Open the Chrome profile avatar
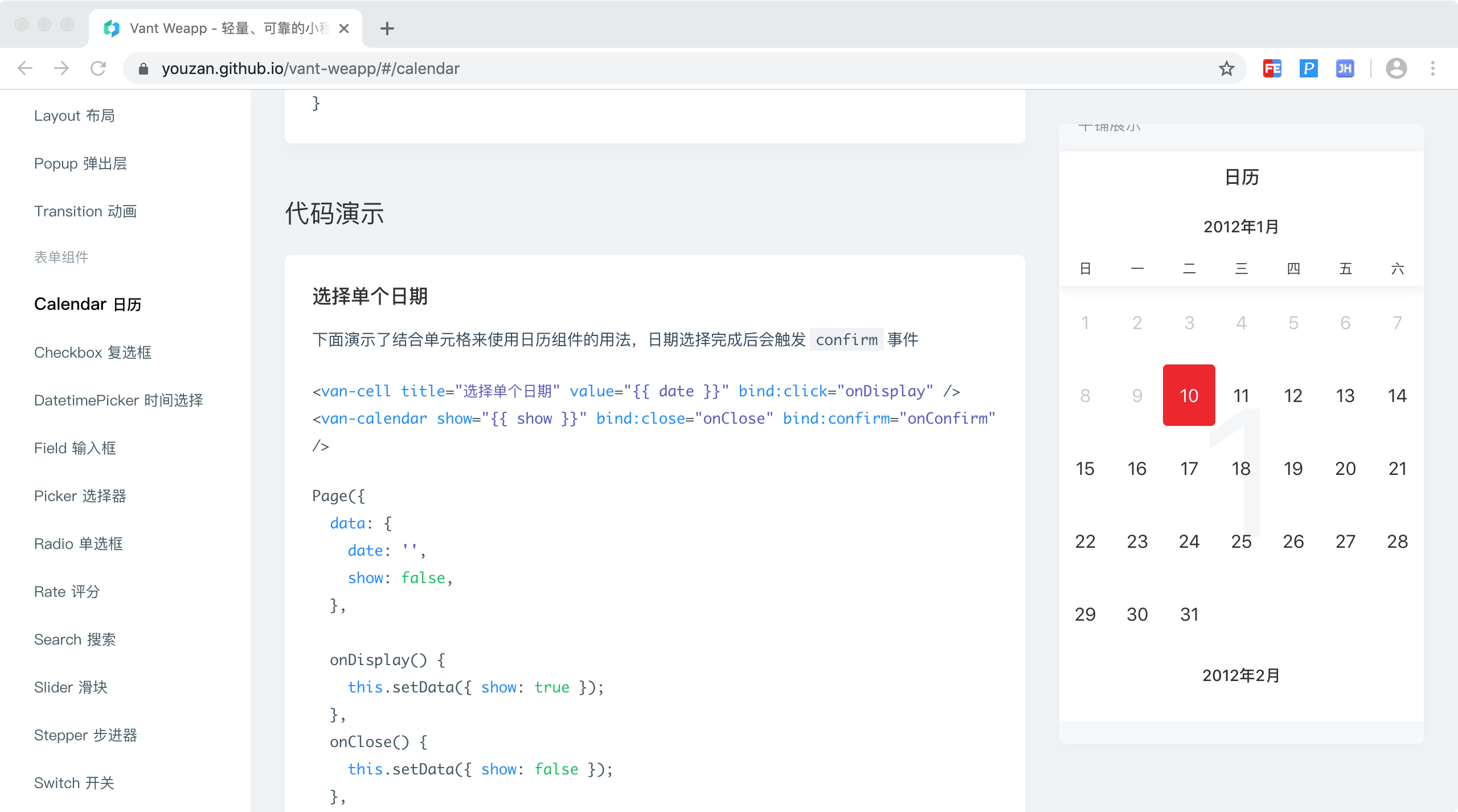1458x812 pixels. 1396,68
